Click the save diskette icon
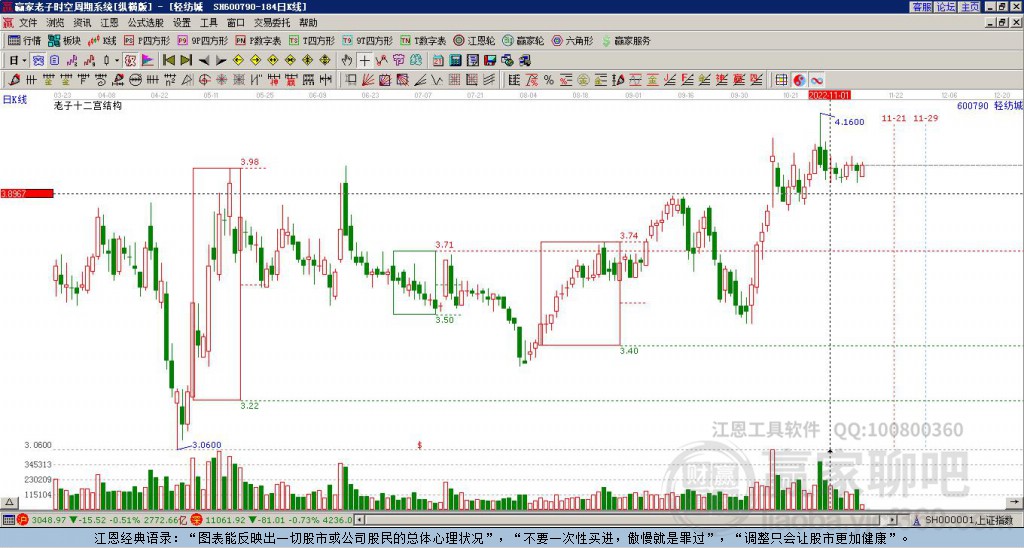Screen dimensions: 1024x548 [x=490, y=60]
